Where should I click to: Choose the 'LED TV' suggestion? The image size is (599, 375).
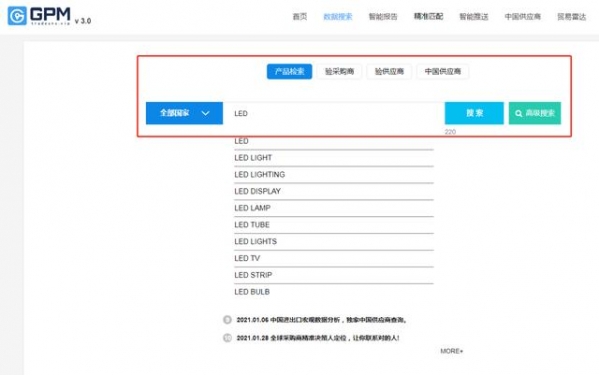coord(334,259)
